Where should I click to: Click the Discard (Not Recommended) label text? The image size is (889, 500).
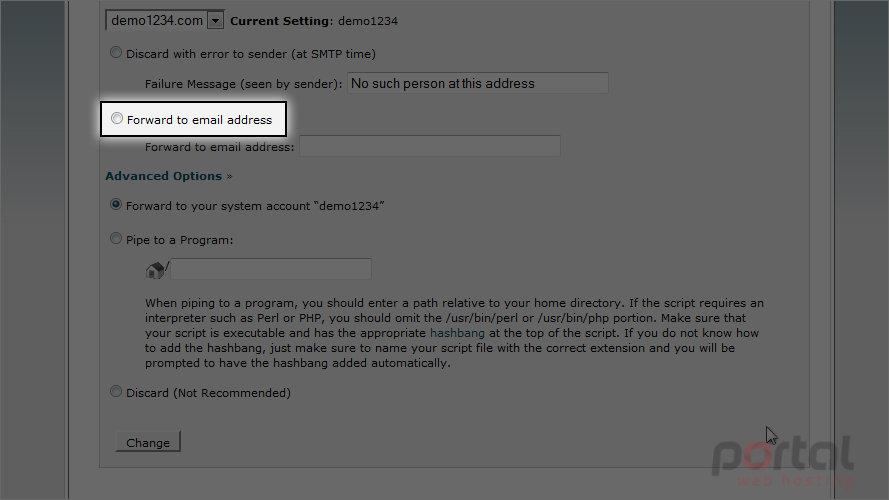(208, 393)
